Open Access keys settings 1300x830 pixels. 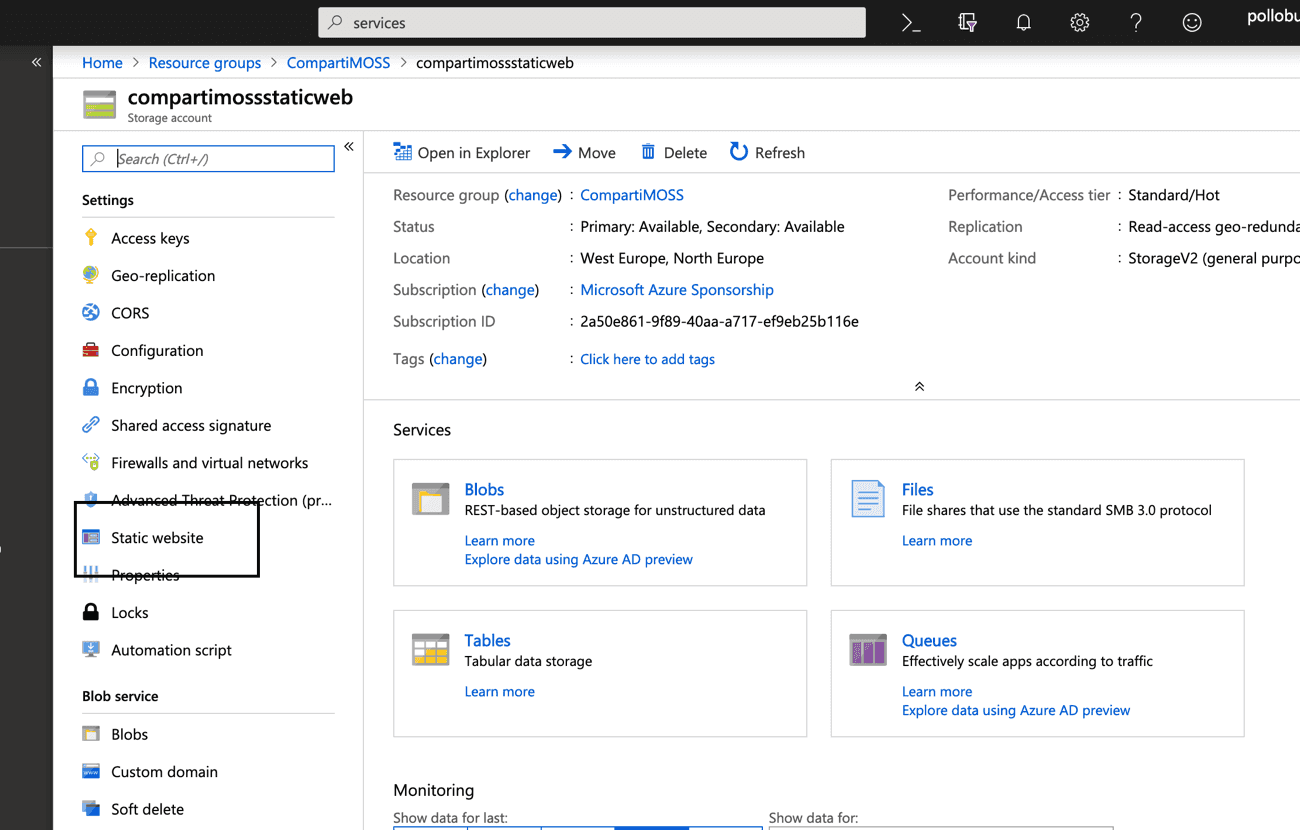(150, 238)
